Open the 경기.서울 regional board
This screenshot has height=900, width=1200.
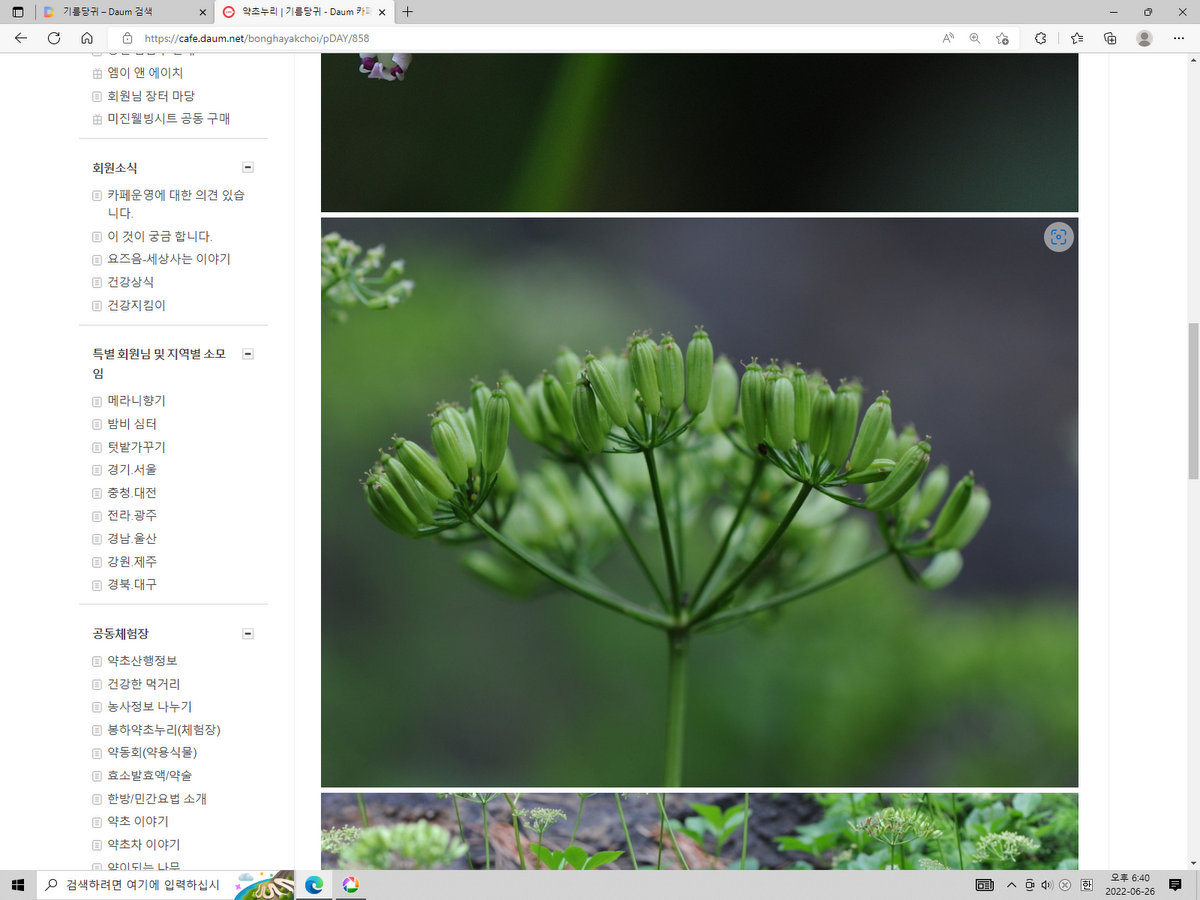point(132,470)
